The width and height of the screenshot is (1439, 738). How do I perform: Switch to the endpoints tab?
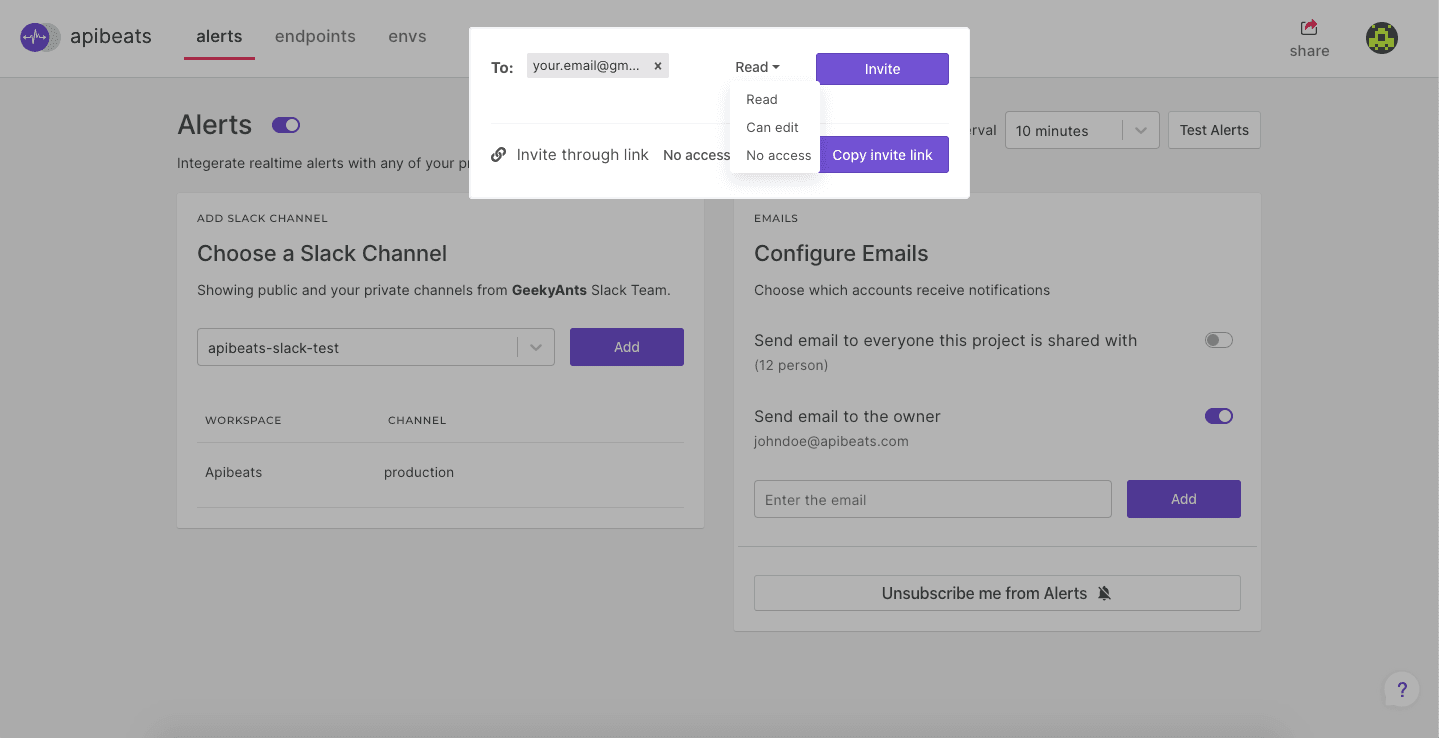pyautogui.click(x=315, y=36)
